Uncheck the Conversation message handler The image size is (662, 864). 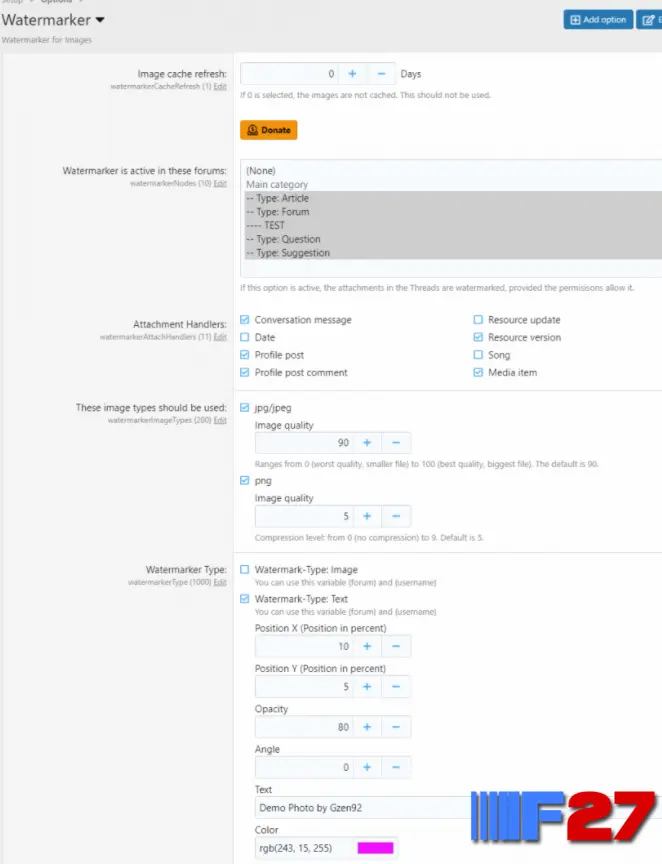[245, 320]
